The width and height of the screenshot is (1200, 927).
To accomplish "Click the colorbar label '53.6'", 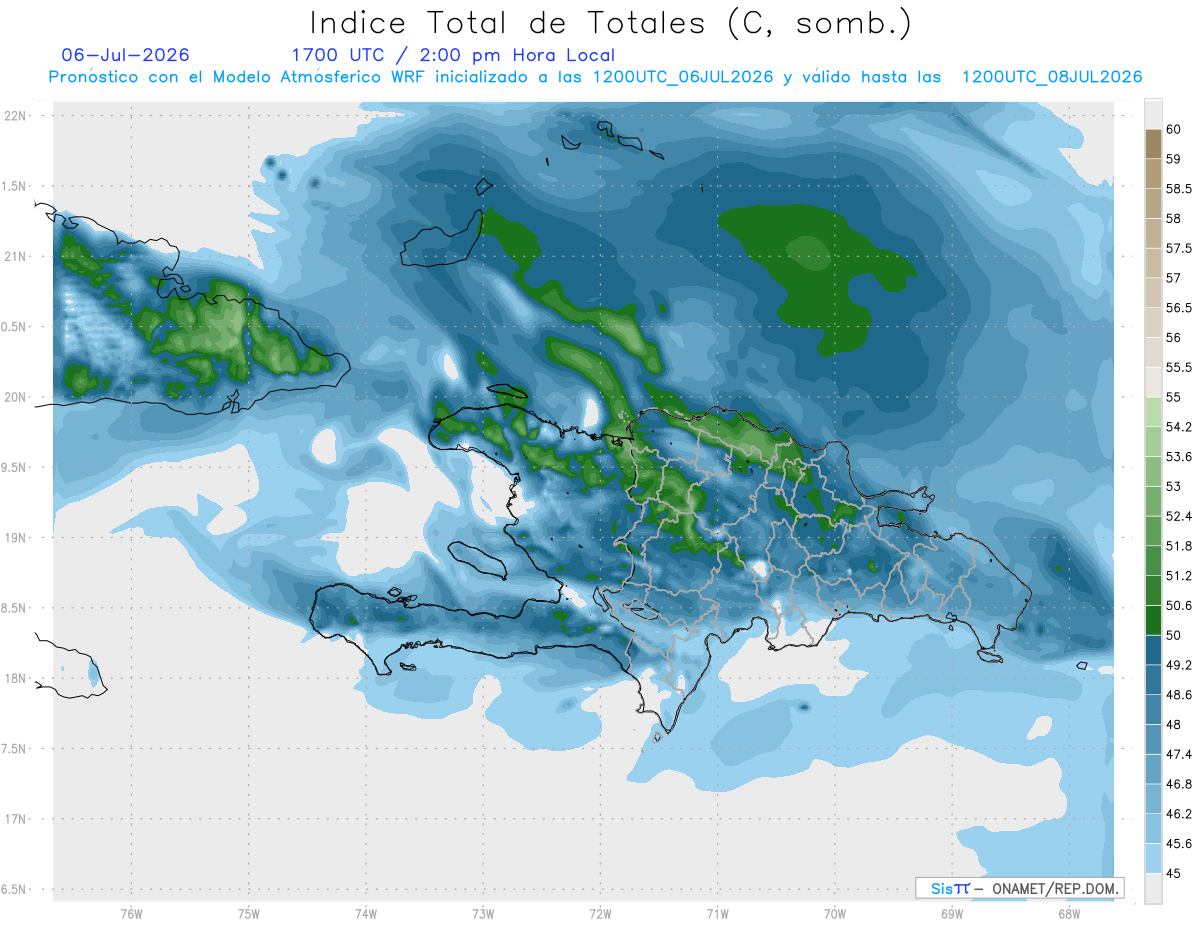I will coord(1180,457).
